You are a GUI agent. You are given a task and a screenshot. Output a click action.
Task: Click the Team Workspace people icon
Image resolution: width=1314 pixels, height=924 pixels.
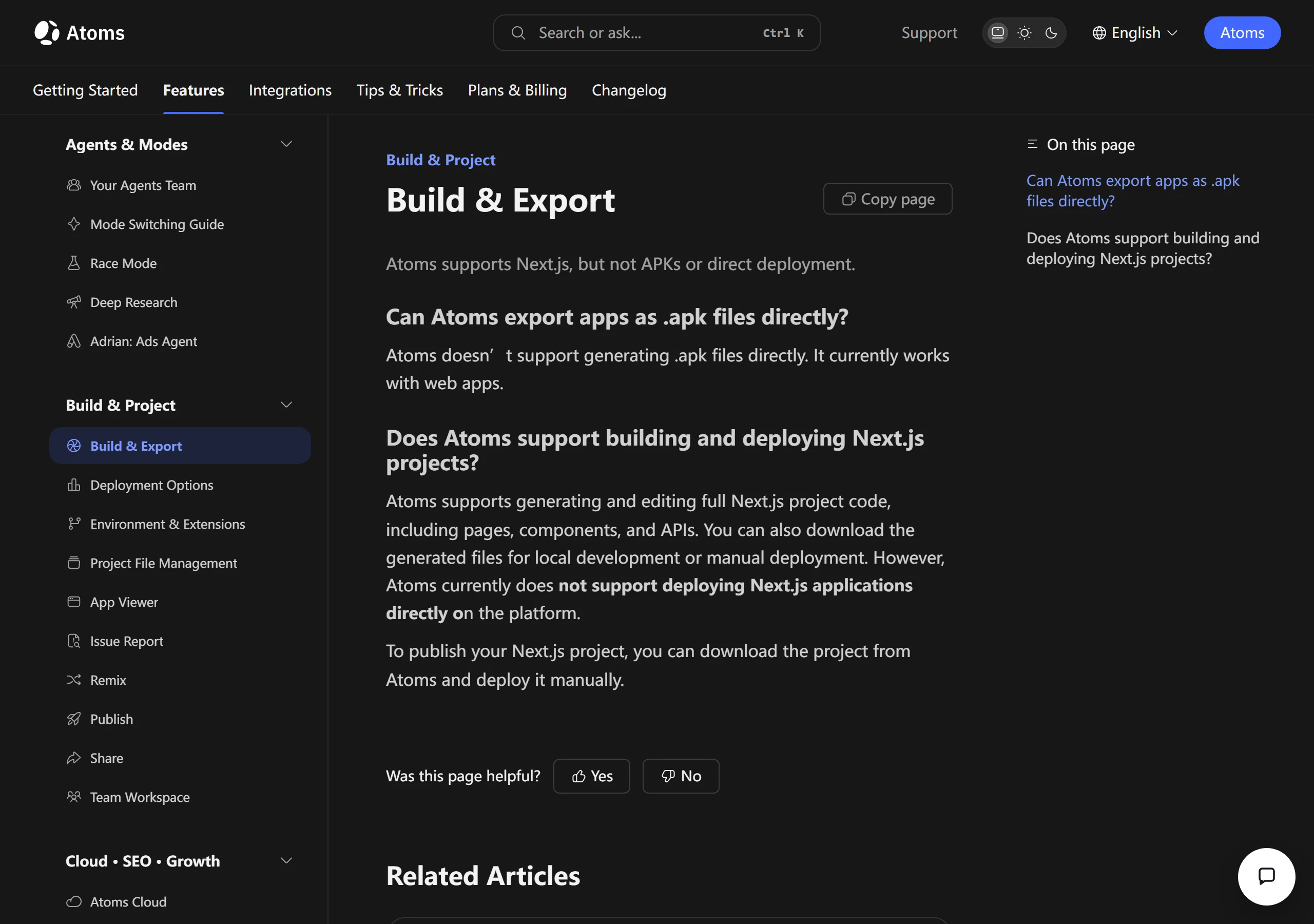pos(74,796)
